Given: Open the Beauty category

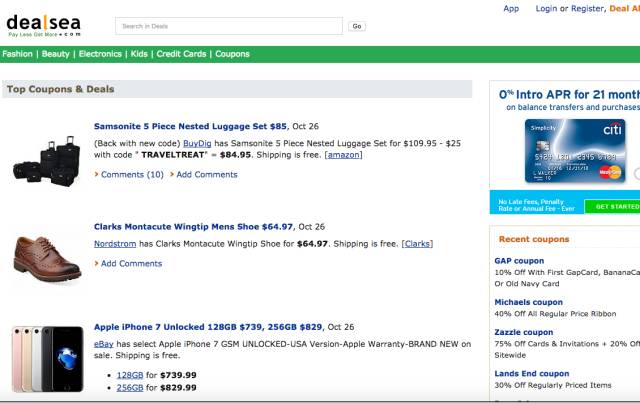Looking at the screenshot, I should pyautogui.click(x=56, y=54).
